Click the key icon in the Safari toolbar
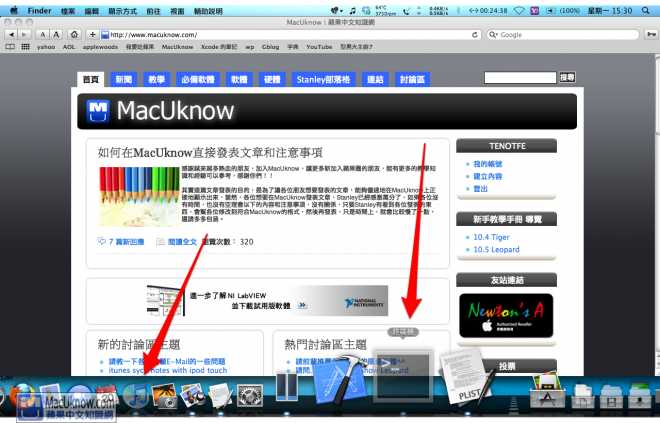660x423 pixels. click(x=651, y=35)
